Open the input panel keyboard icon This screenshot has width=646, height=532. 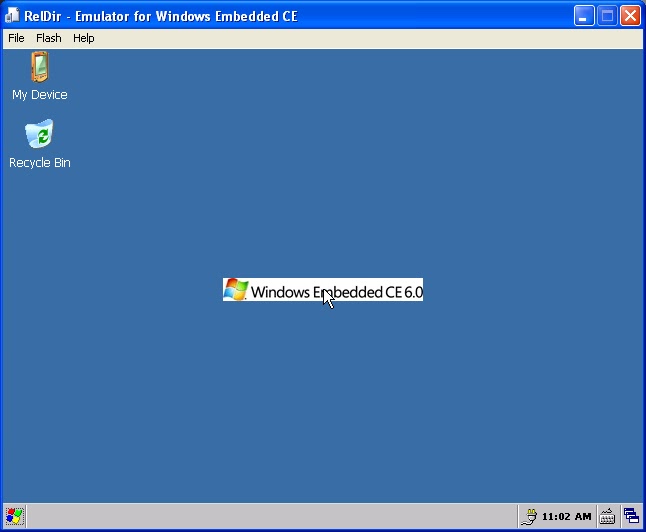(x=607, y=516)
